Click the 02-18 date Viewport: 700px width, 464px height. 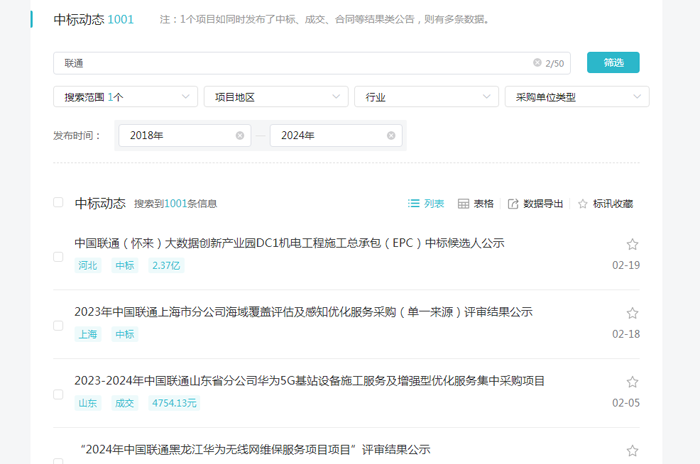click(x=626, y=334)
